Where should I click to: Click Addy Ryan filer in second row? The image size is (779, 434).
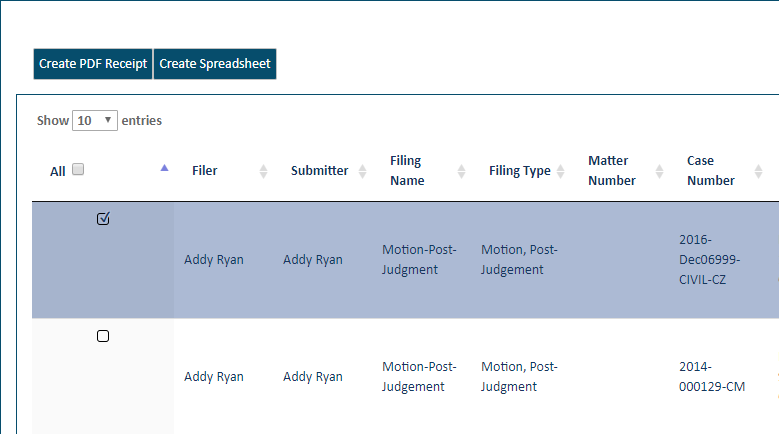click(x=214, y=377)
